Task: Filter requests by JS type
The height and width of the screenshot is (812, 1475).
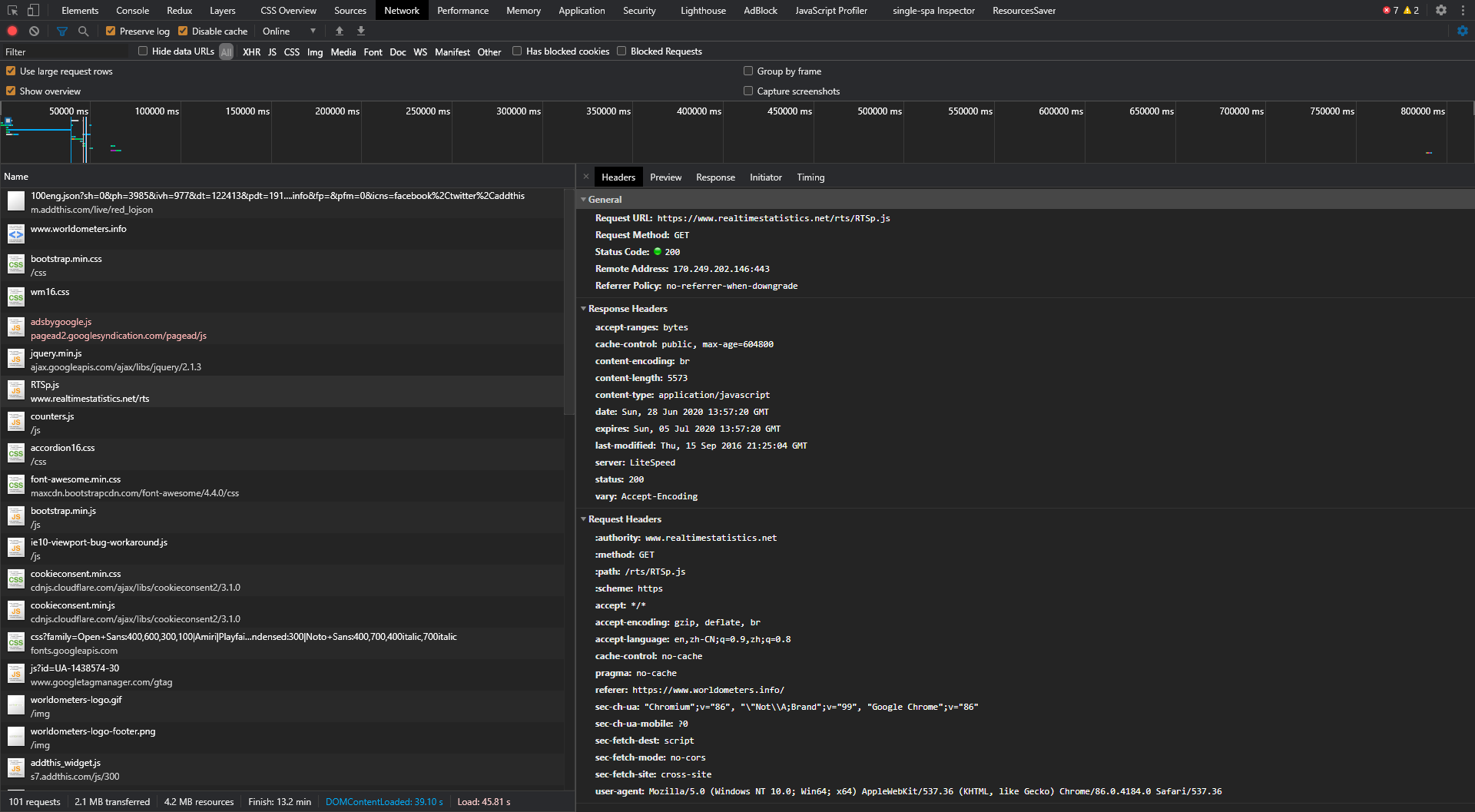Action: tap(272, 52)
